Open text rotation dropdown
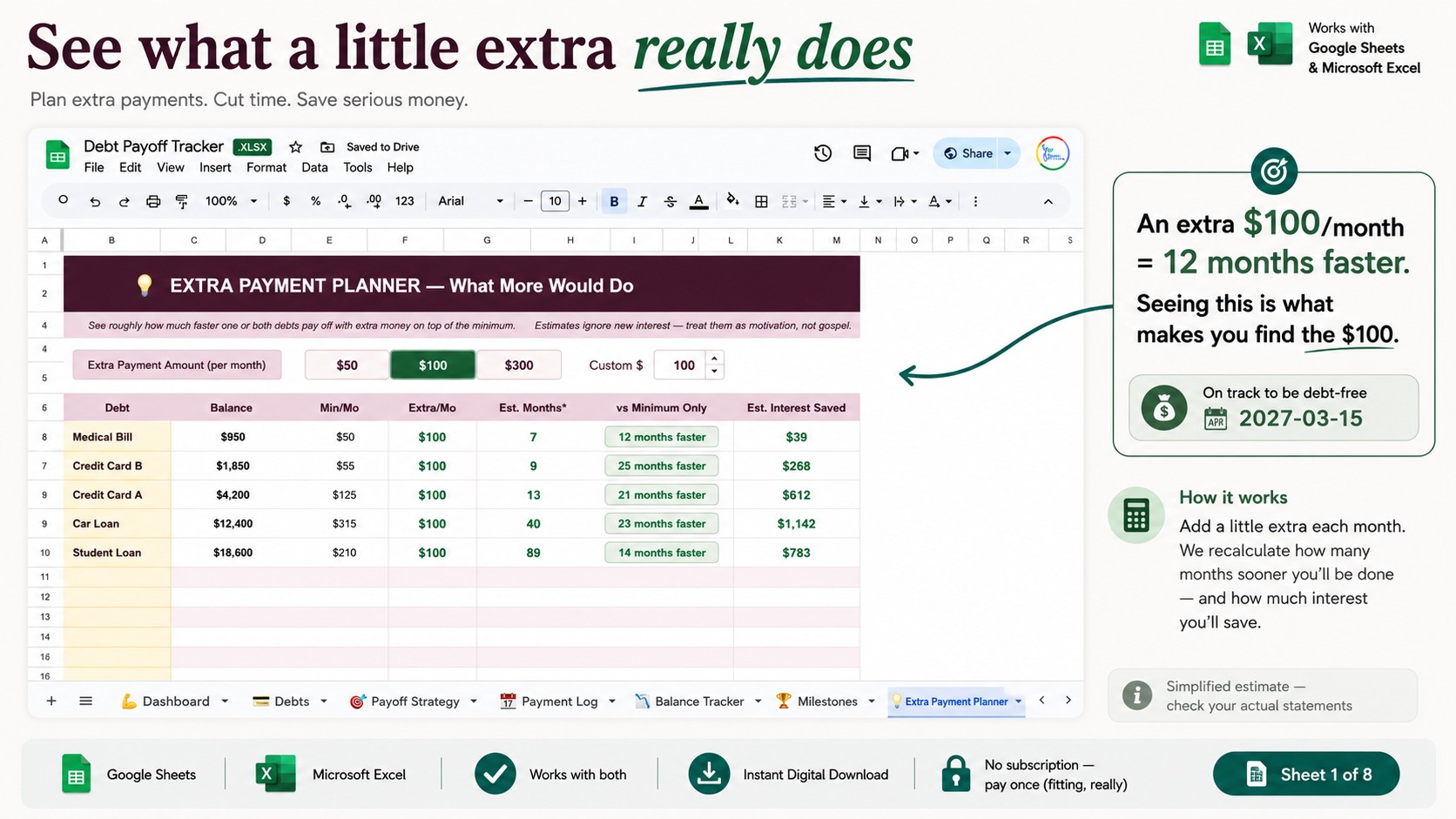This screenshot has height=819, width=1456. (940, 201)
